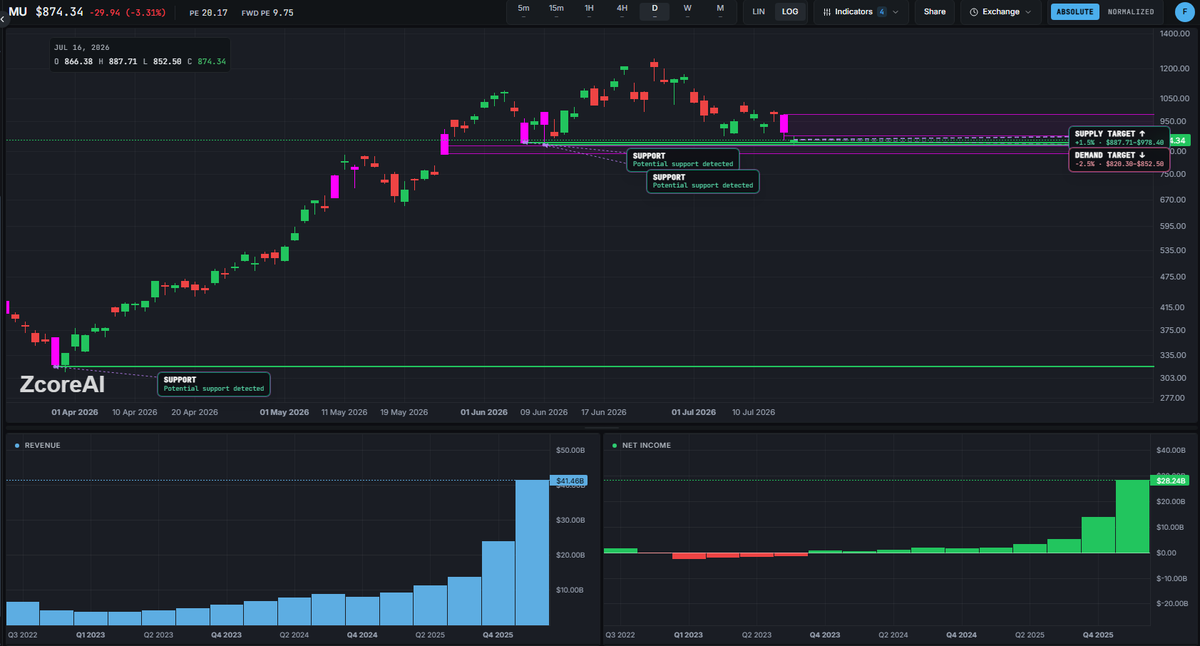Click the upper SUPPORT label near June
This screenshot has width=1200, height=646.
click(x=683, y=160)
